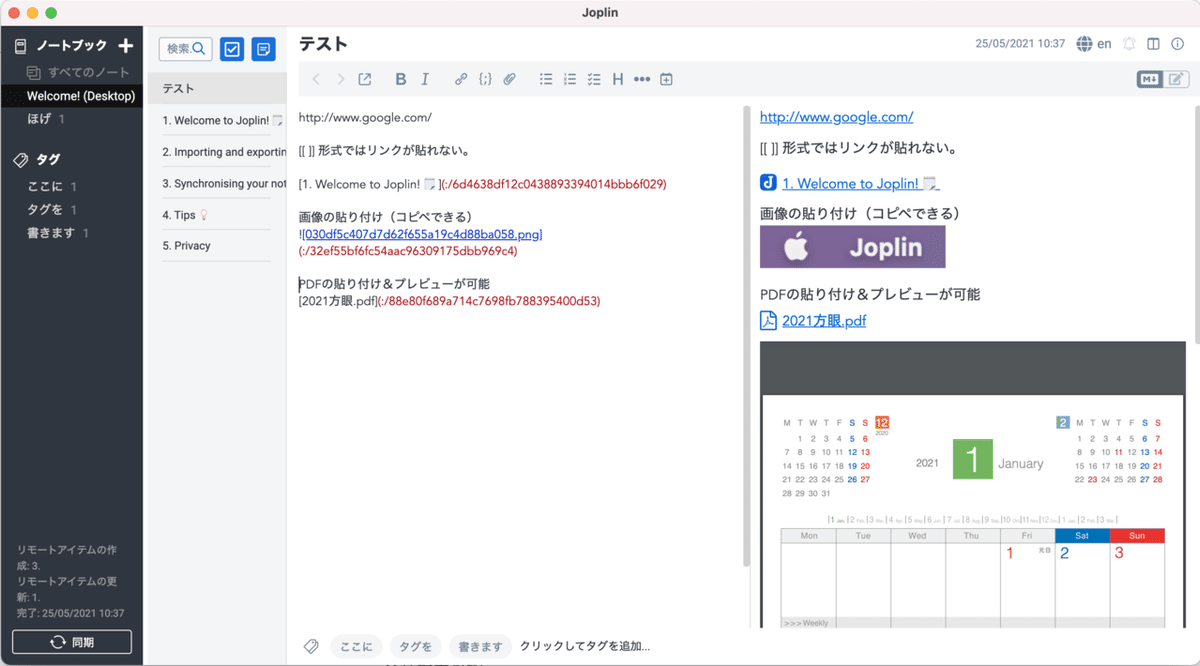
Task: Insert a code block with braces icon
Action: pyautogui.click(x=485, y=79)
